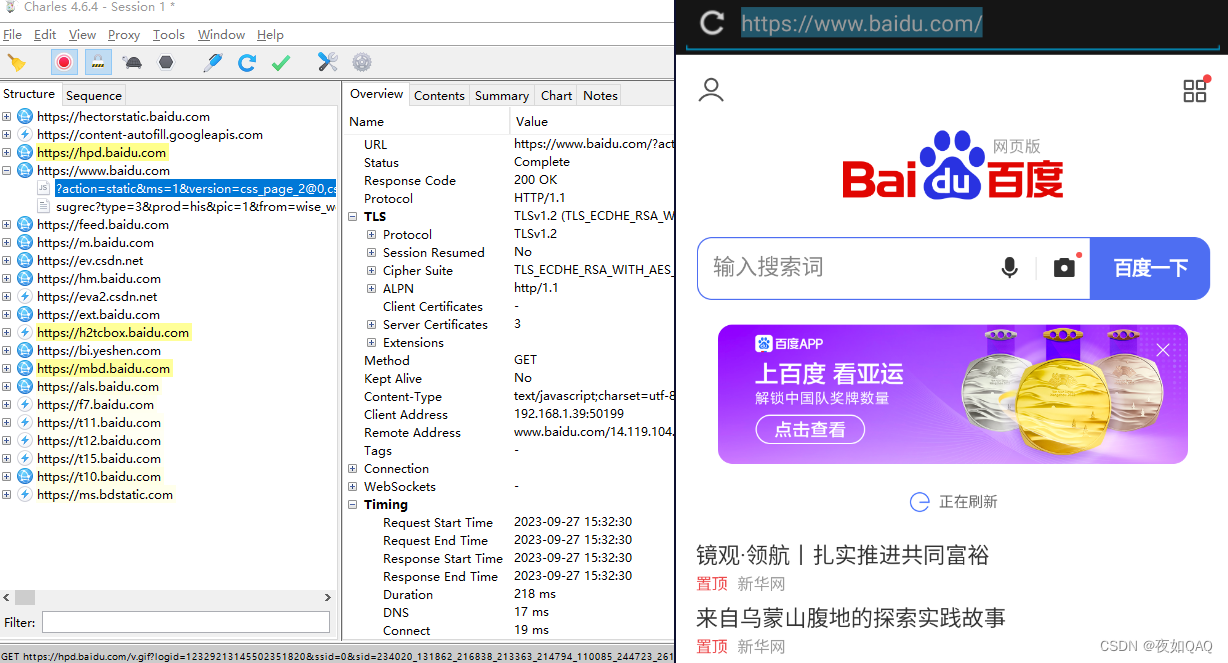Open the Tools menu
Screen dimensions: 1228x663
[169, 34]
